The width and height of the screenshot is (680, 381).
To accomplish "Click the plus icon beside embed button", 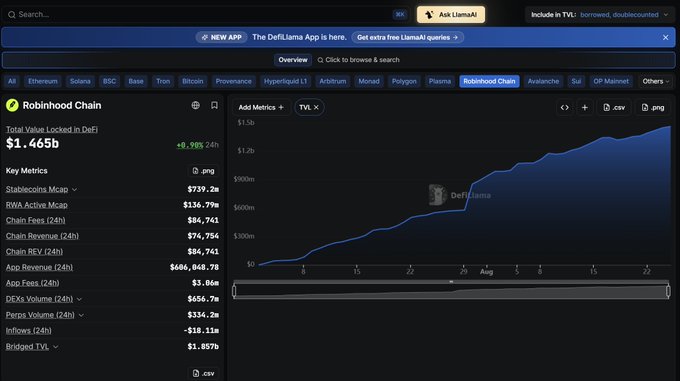I will click(585, 107).
